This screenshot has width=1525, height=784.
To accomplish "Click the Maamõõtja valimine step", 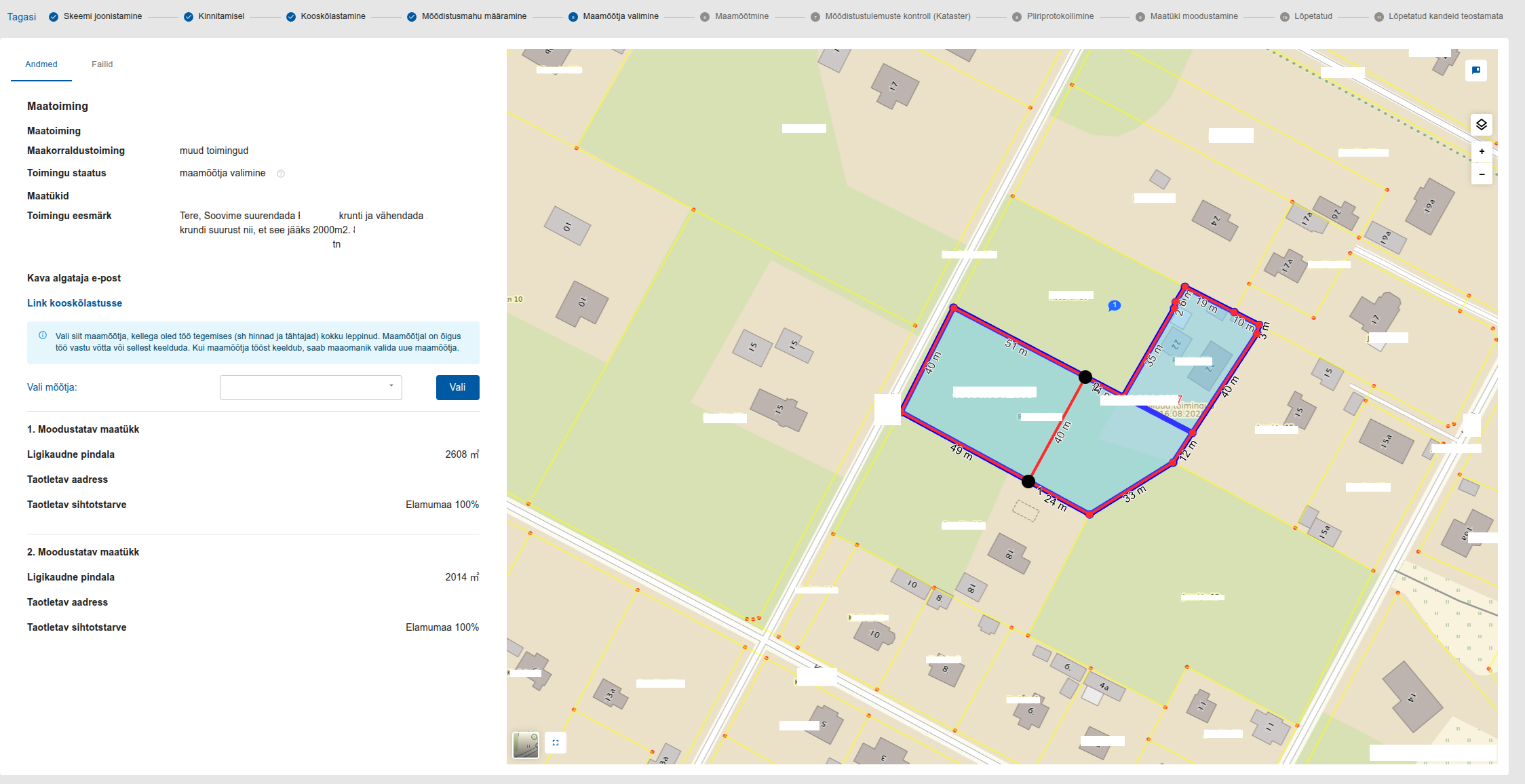I will 620,16.
